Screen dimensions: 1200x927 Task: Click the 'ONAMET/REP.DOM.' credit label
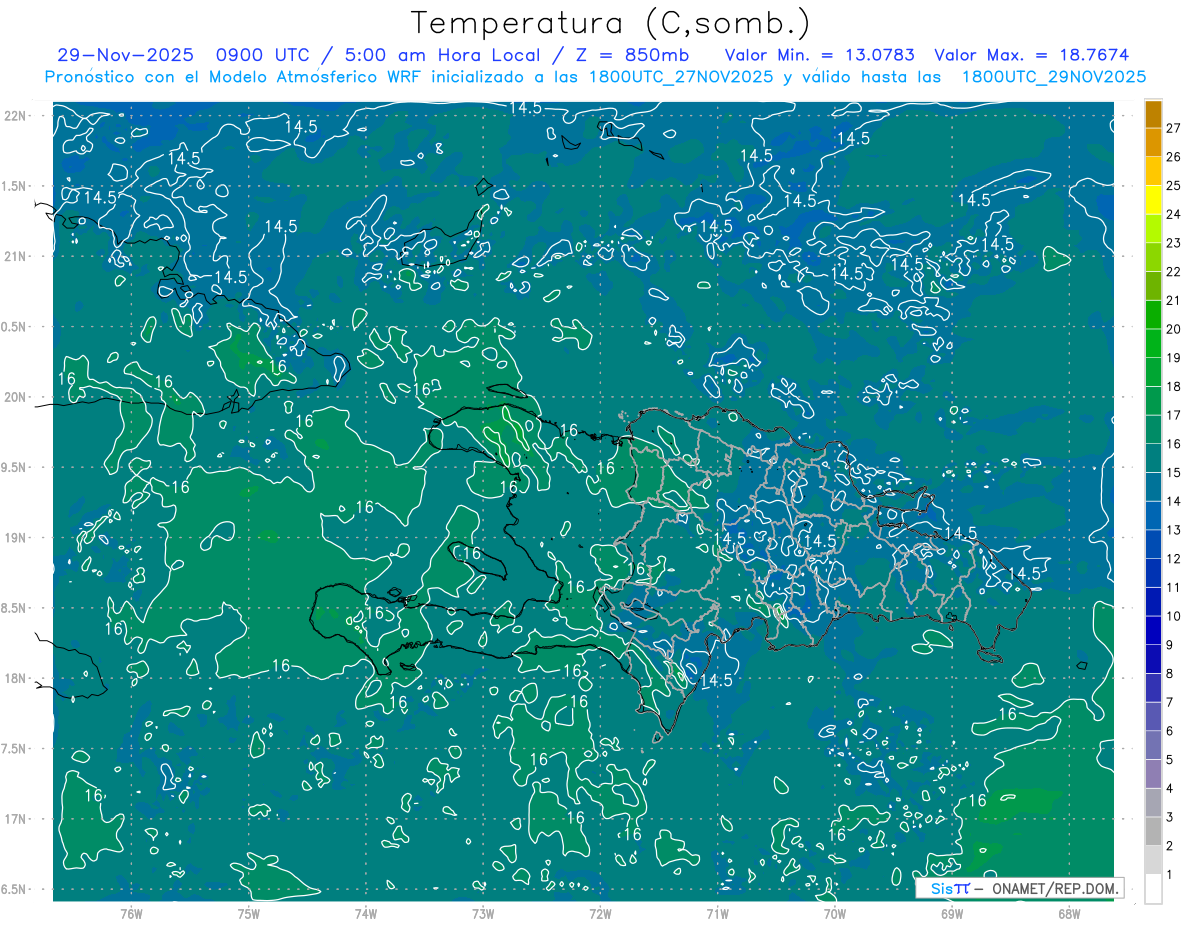point(1054,888)
